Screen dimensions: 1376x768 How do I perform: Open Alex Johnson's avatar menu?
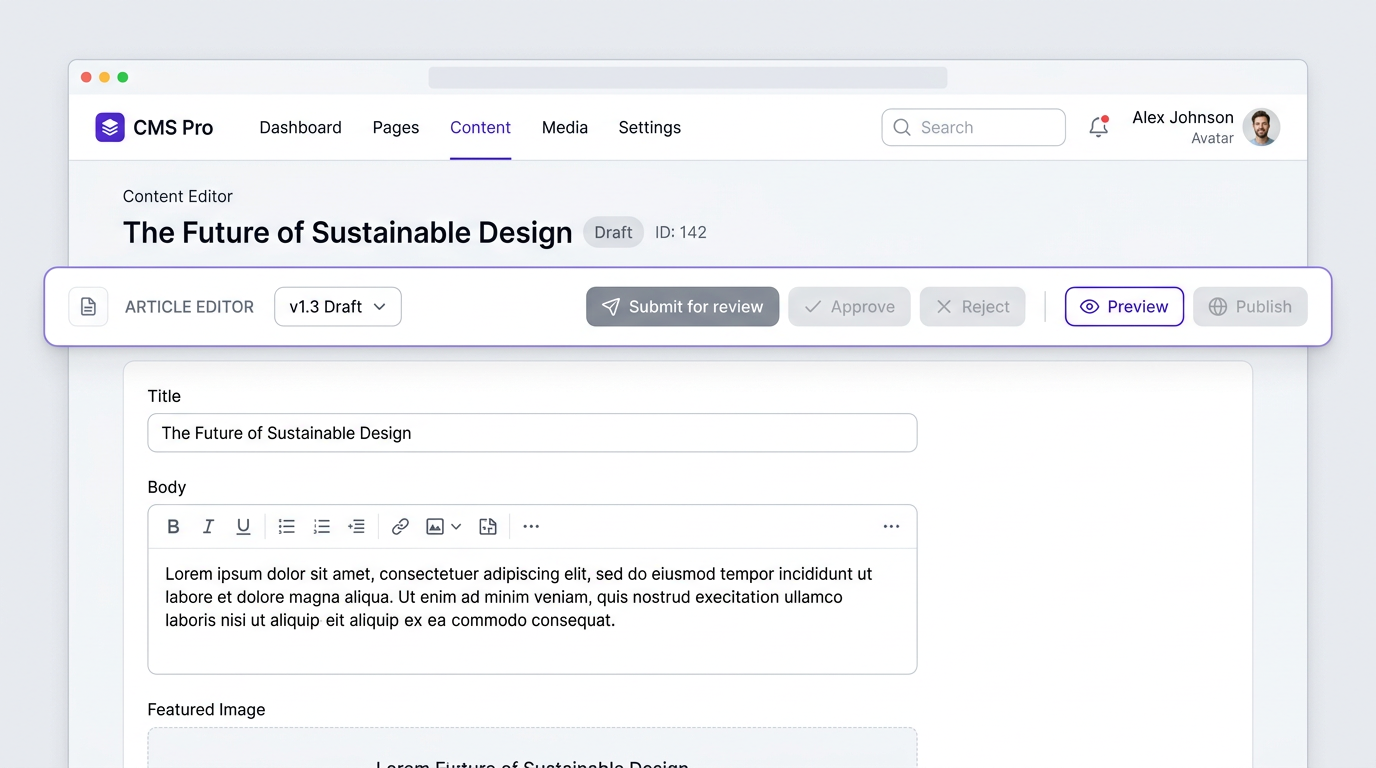tap(1261, 127)
